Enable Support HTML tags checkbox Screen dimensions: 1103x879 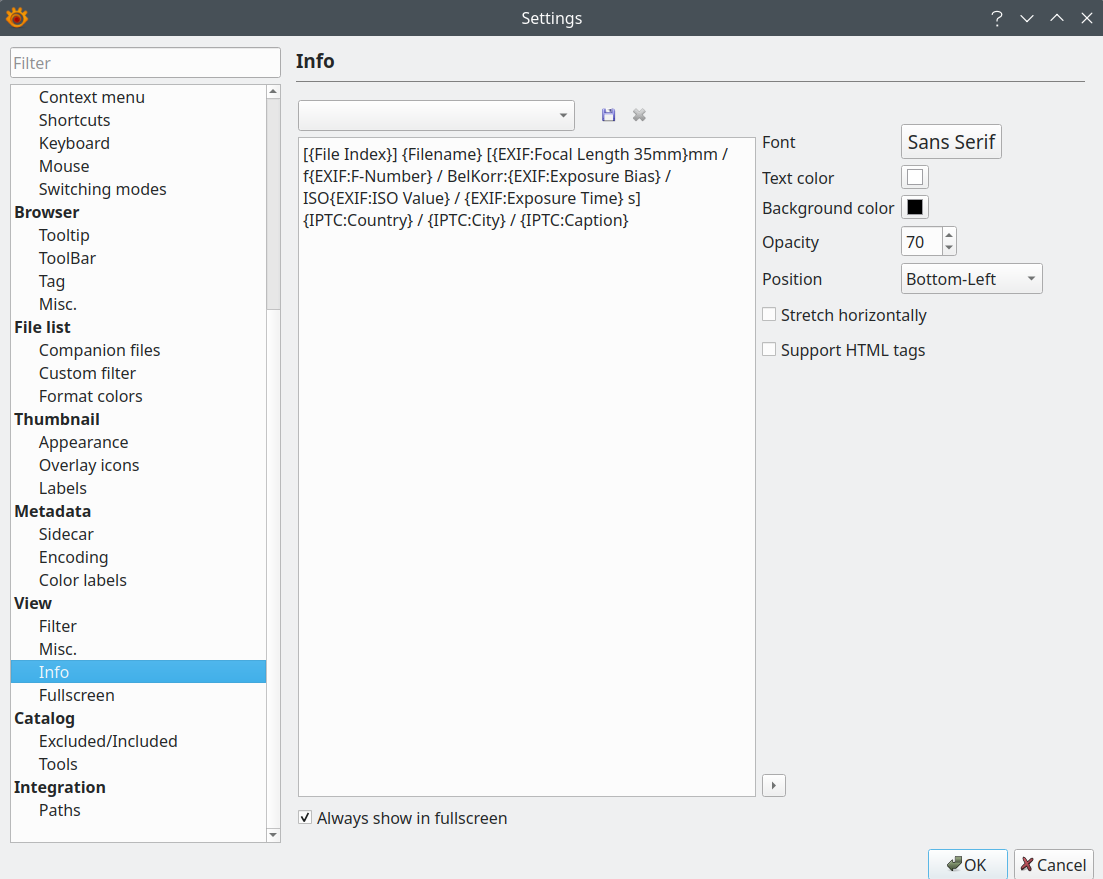[769, 350]
